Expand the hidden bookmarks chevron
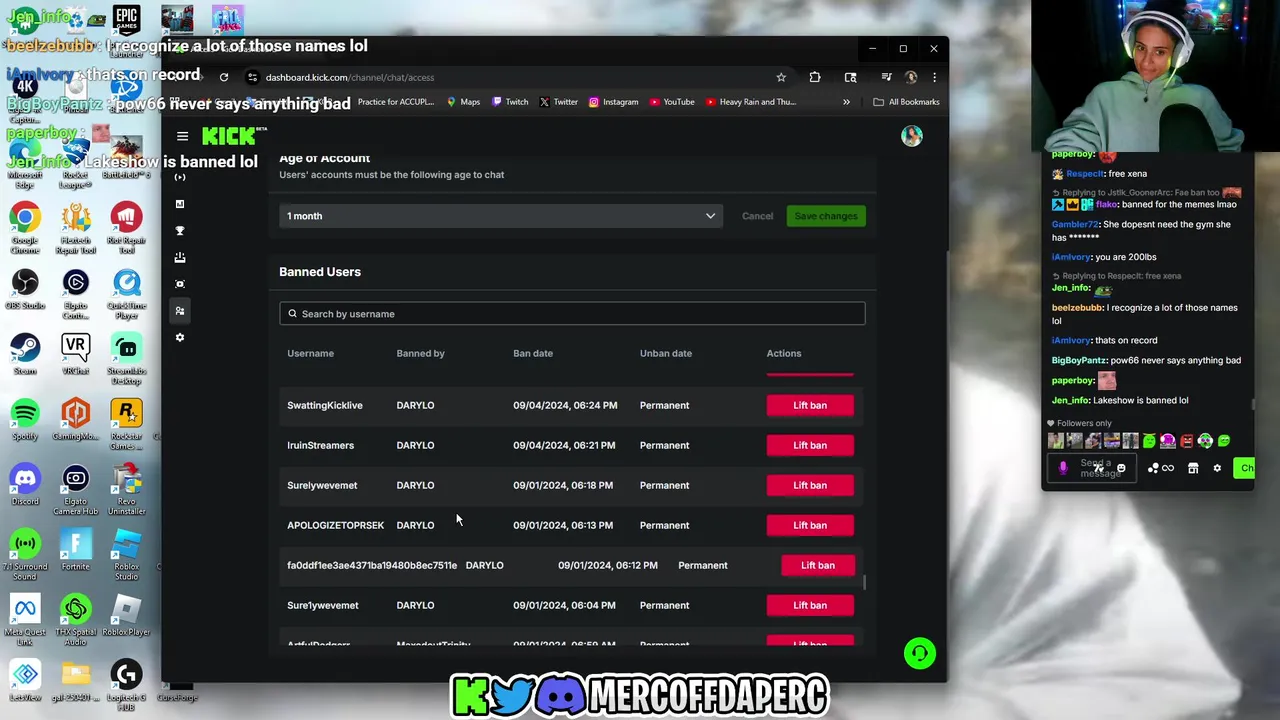Viewport: 1280px width, 720px height. click(x=846, y=102)
